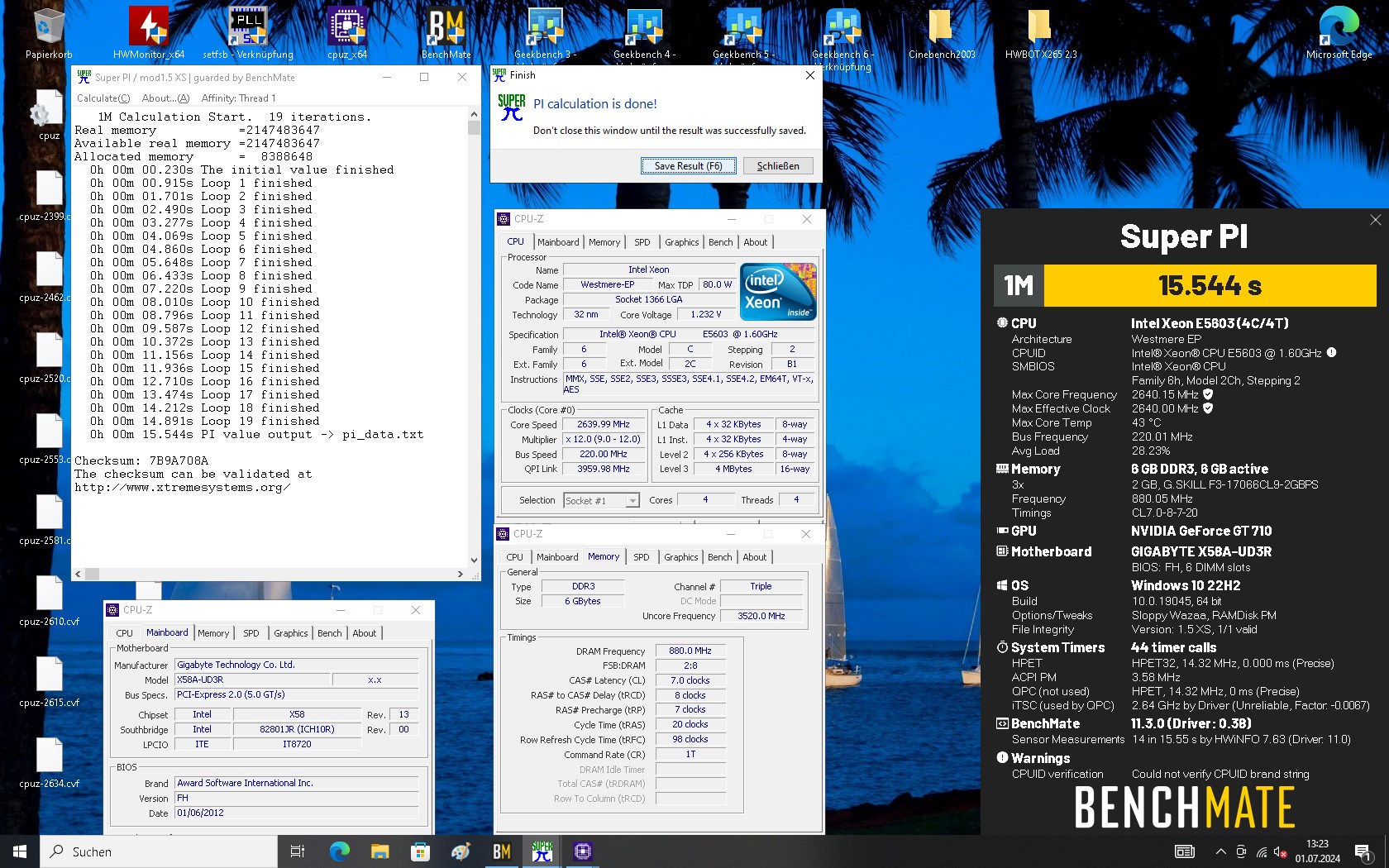Close the Finish dialog
The height and width of the screenshot is (868, 1389).
point(810,75)
